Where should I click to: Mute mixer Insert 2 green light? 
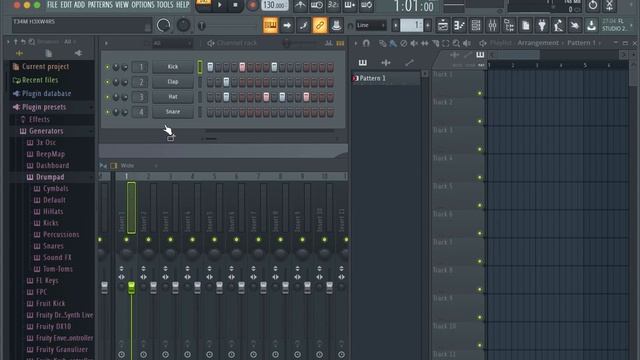(x=149, y=240)
